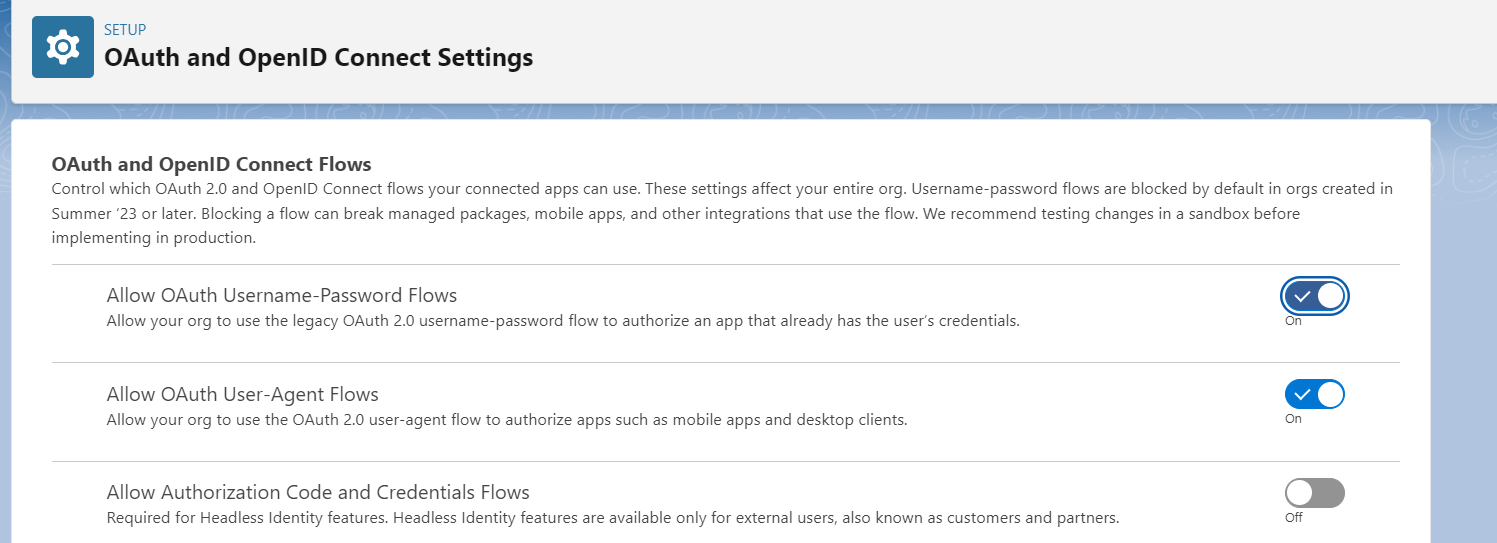Image resolution: width=1497 pixels, height=543 pixels.
Task: Enable Authorization Code and Credentials Flows toggle
Action: point(1315,493)
